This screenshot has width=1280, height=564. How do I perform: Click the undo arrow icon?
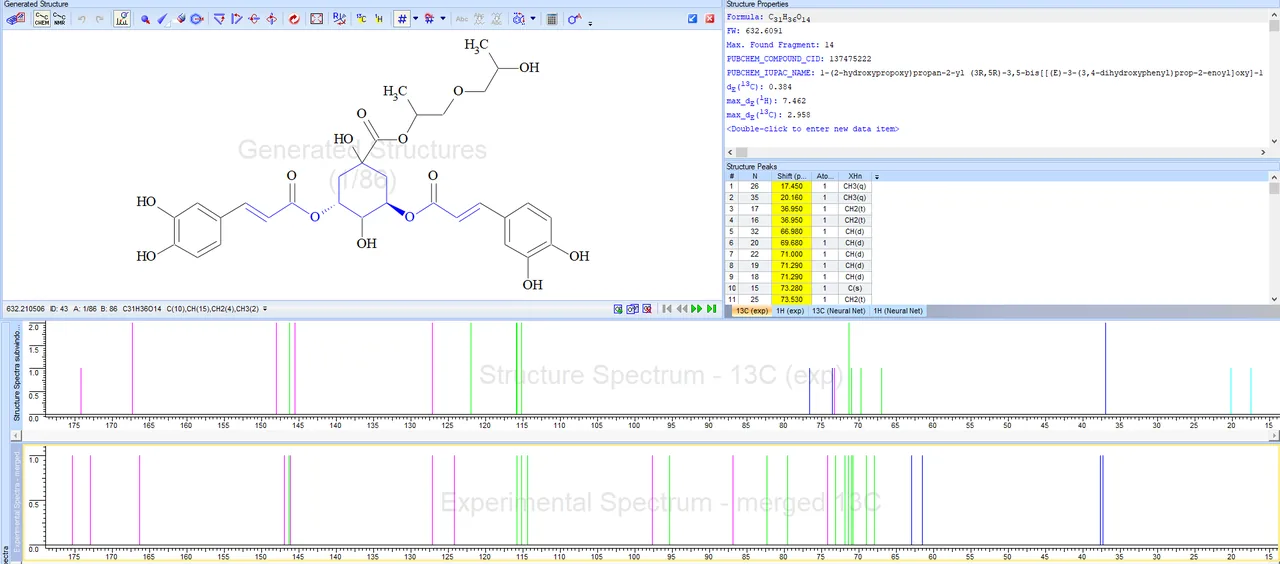point(82,19)
